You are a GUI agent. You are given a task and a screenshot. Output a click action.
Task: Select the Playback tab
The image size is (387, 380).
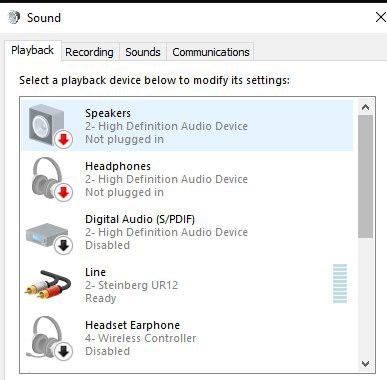coord(33,50)
